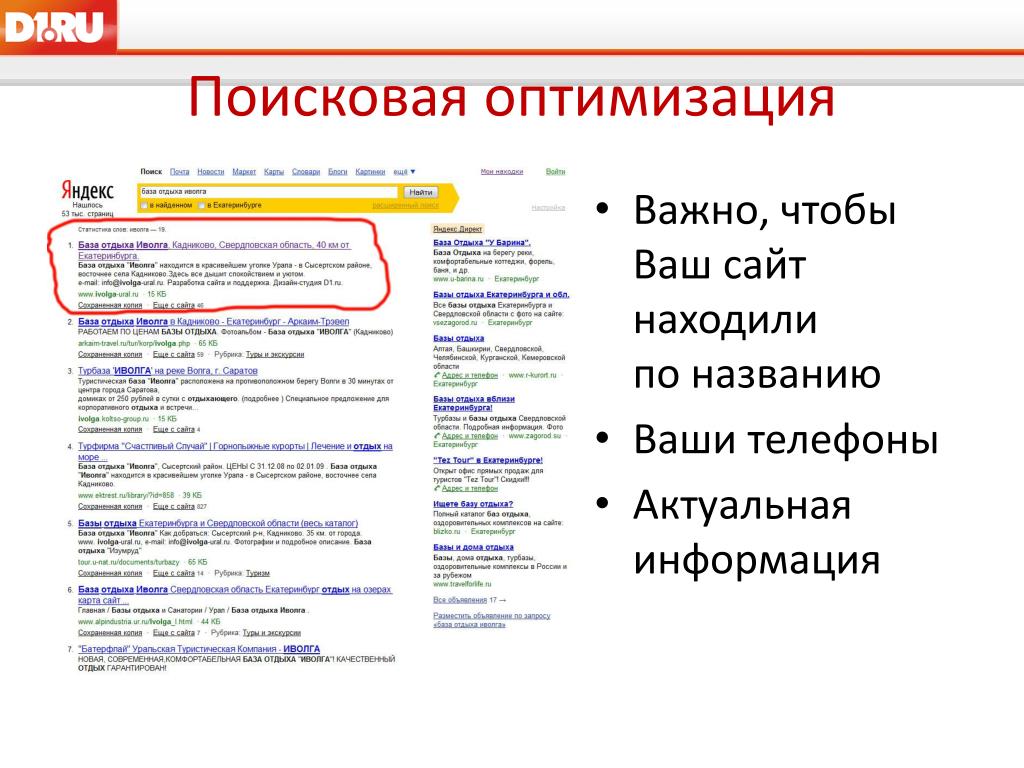Click 'Еще с сайта' under result 1
The height and width of the screenshot is (768, 1024).
pos(174,306)
